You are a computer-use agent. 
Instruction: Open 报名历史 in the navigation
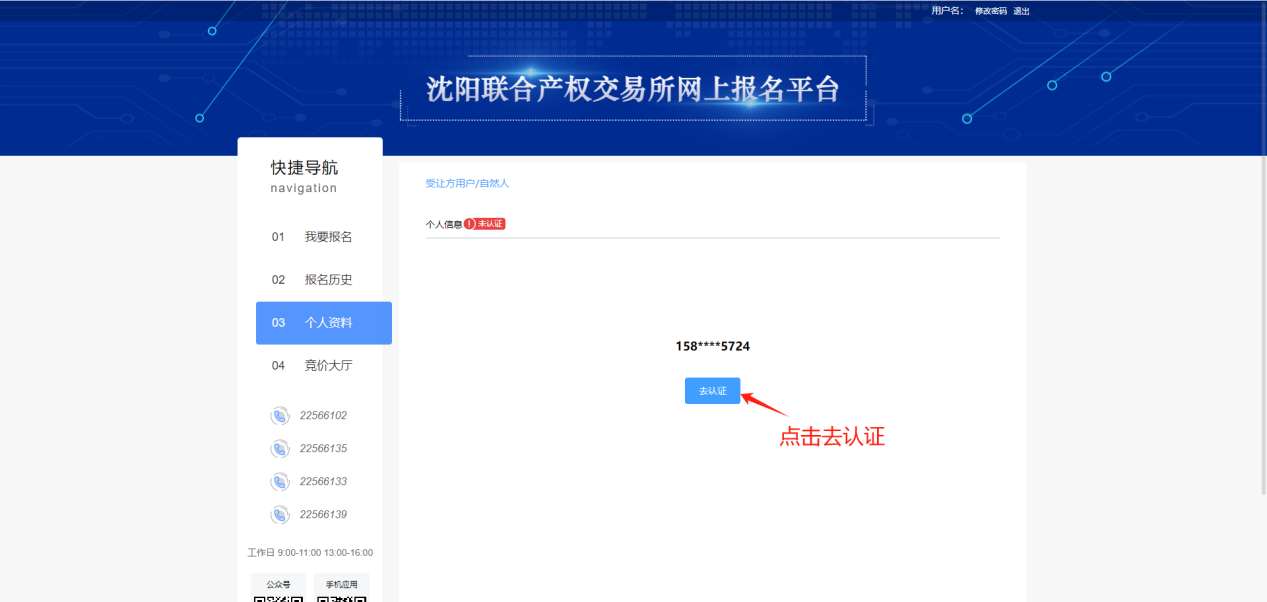(327, 280)
